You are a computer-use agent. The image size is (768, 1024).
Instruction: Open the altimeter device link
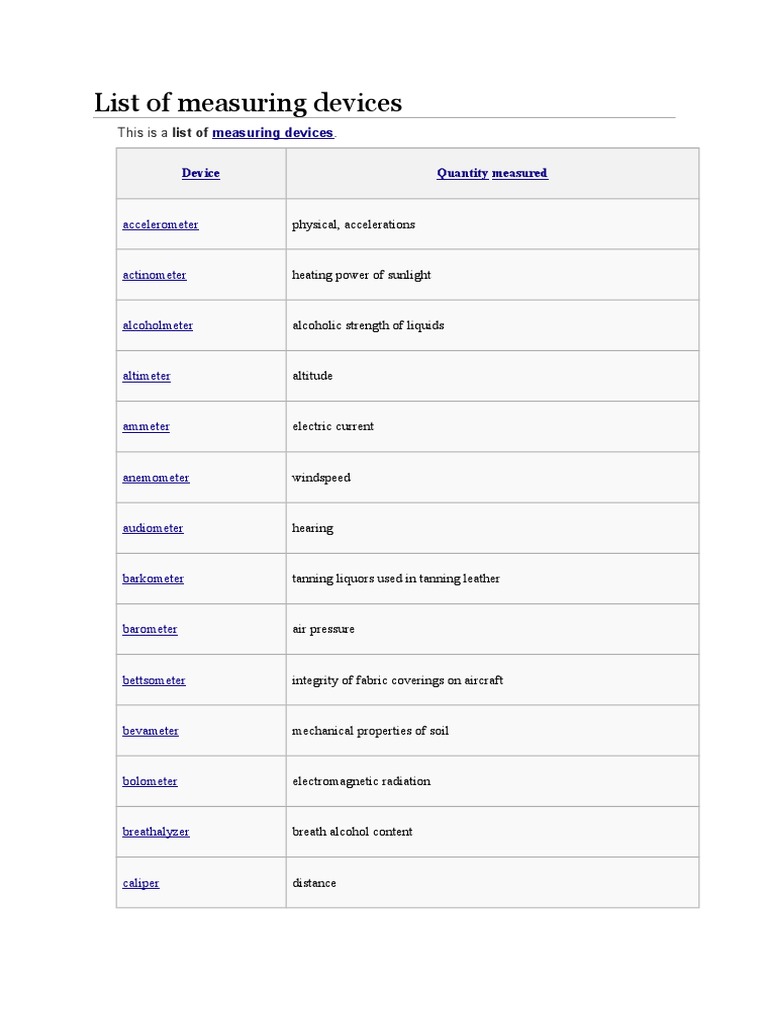(146, 376)
